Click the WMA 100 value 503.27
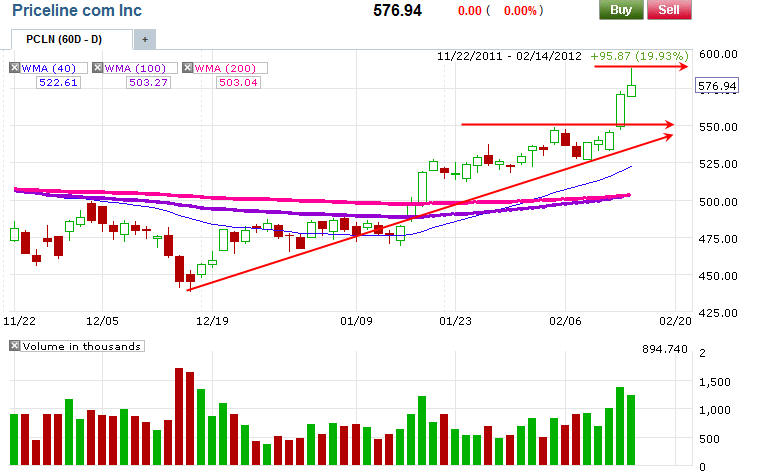This screenshot has height=474, width=758. [148, 83]
